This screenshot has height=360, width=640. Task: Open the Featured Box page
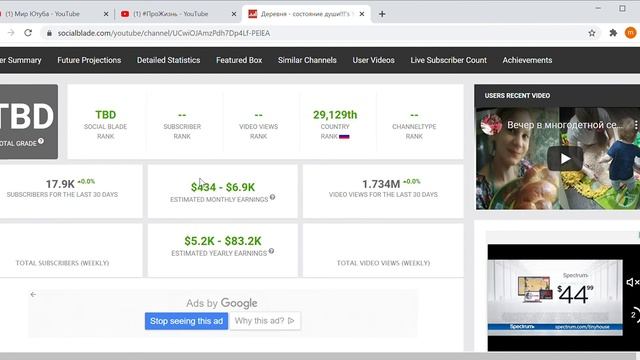[x=239, y=60]
